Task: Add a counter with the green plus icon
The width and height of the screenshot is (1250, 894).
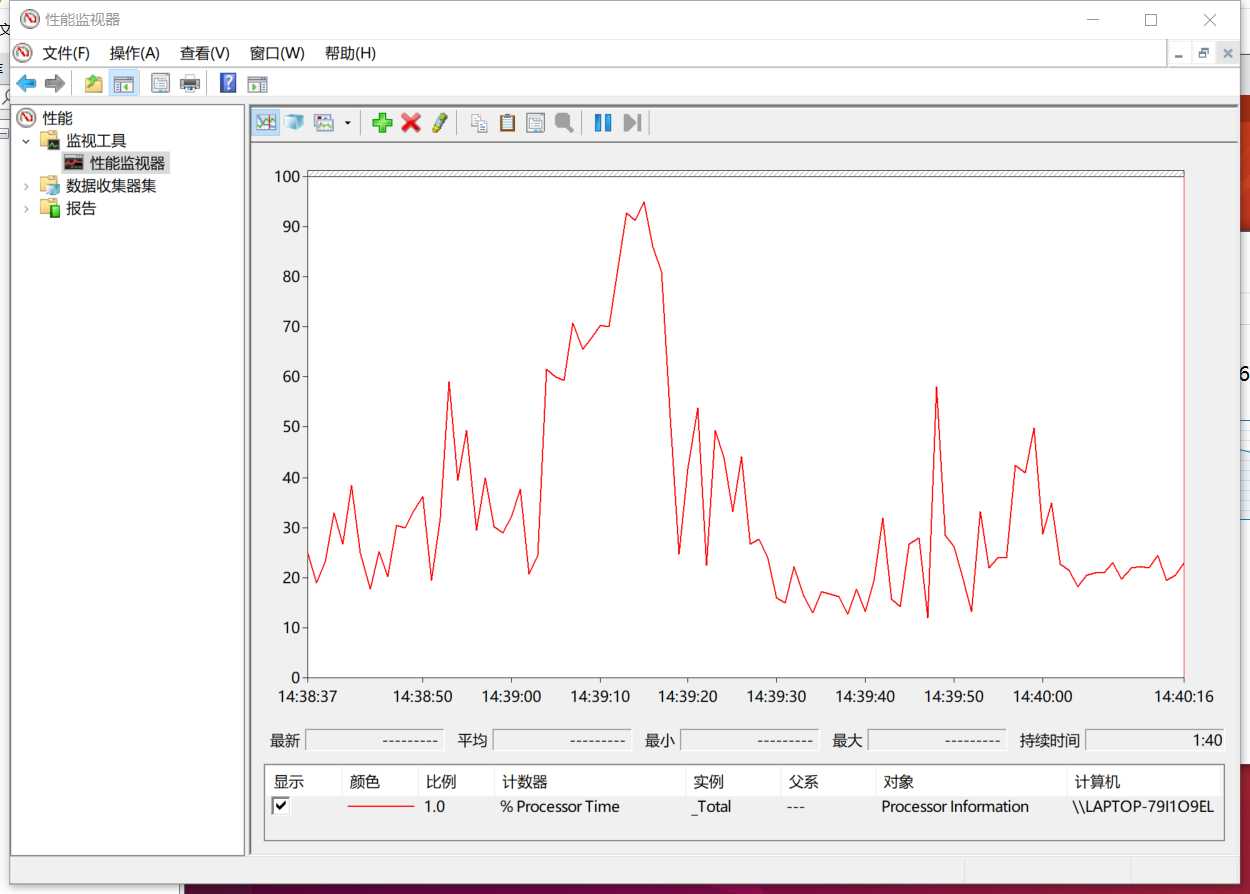Action: (381, 122)
